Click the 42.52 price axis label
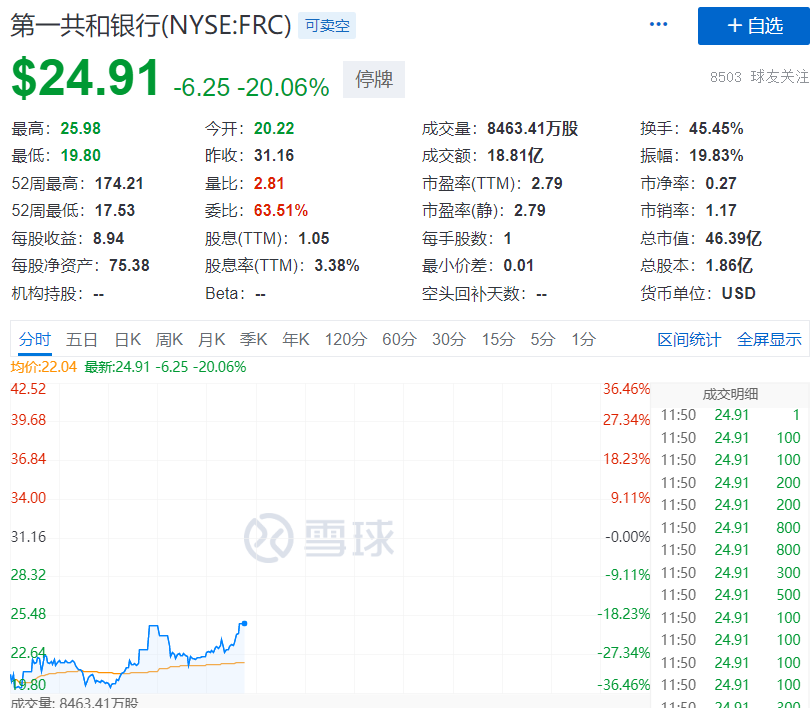Viewport: 811px width, 708px height. 28,389
